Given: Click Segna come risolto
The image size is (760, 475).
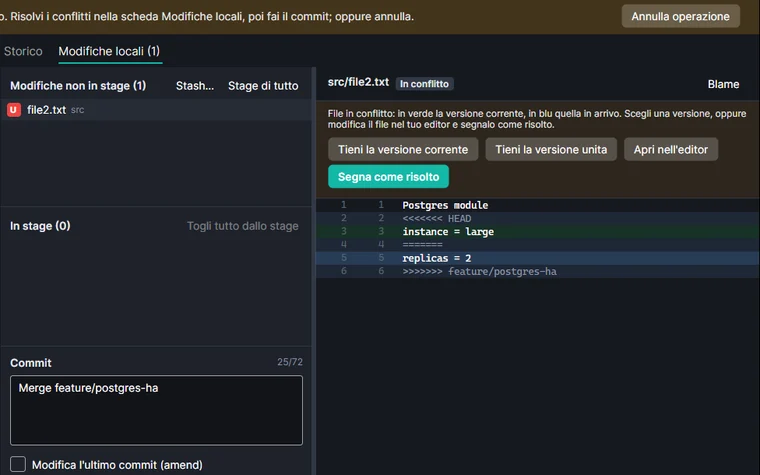Looking at the screenshot, I should (x=388, y=176).
